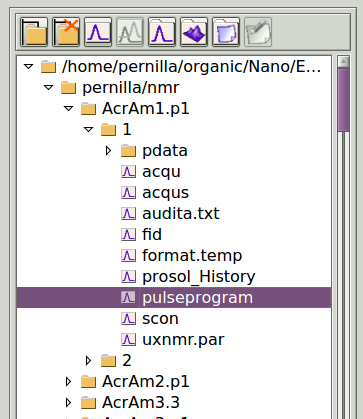
Task: Click the disabled pencil edit note icon
Action: click(x=258, y=32)
